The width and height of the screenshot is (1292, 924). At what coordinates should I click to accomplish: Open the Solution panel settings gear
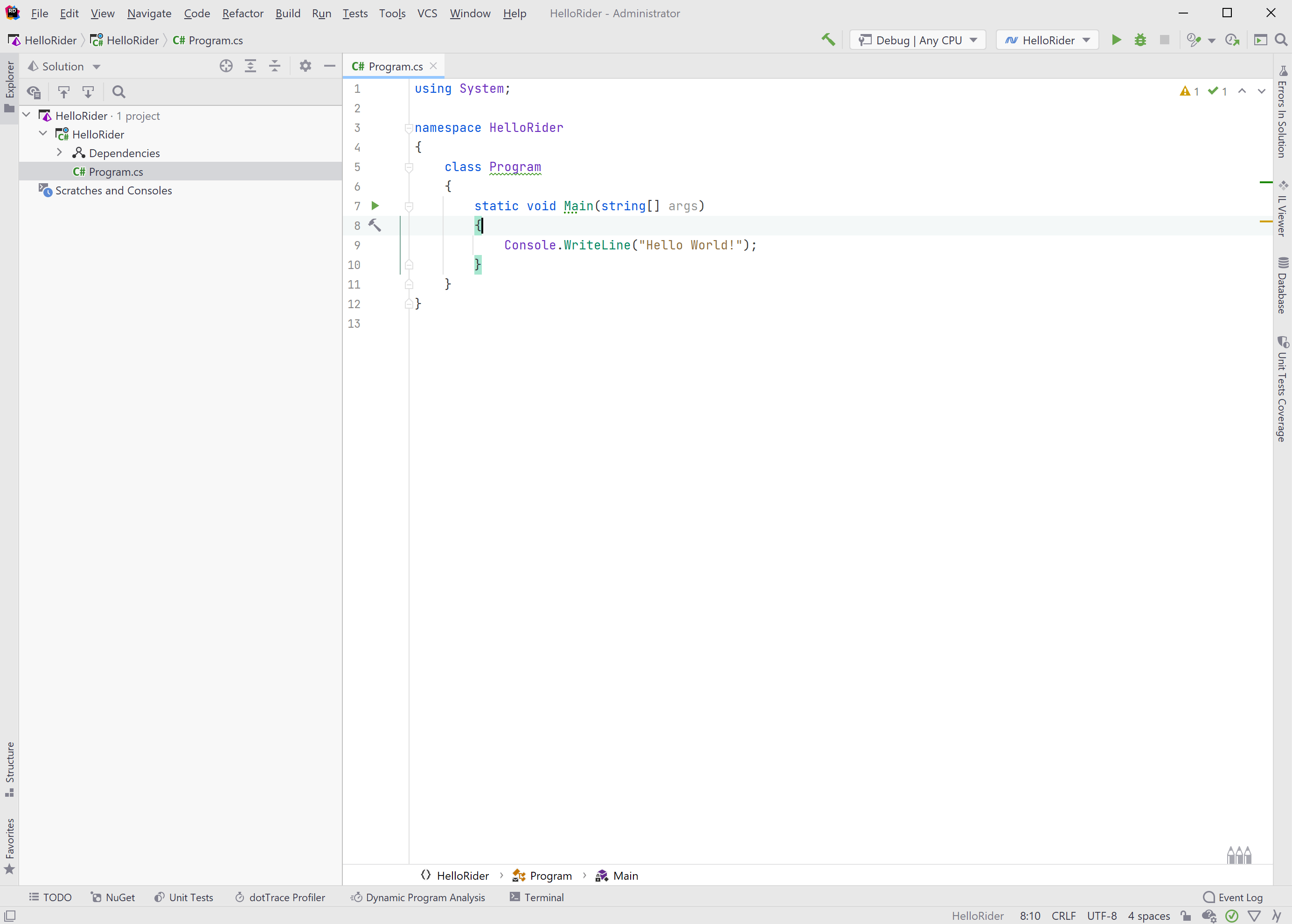[306, 66]
